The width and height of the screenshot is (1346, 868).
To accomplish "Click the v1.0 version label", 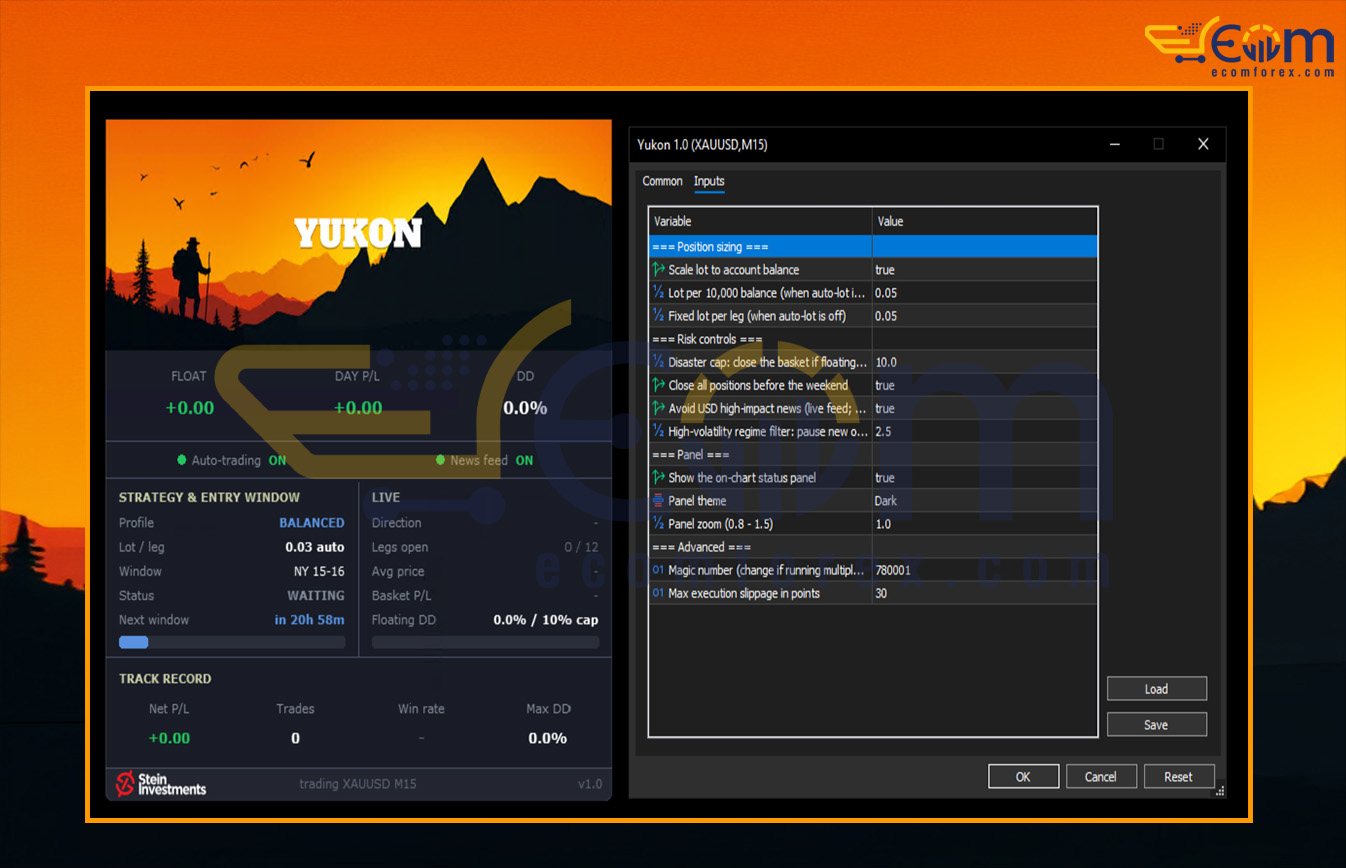I will [590, 784].
